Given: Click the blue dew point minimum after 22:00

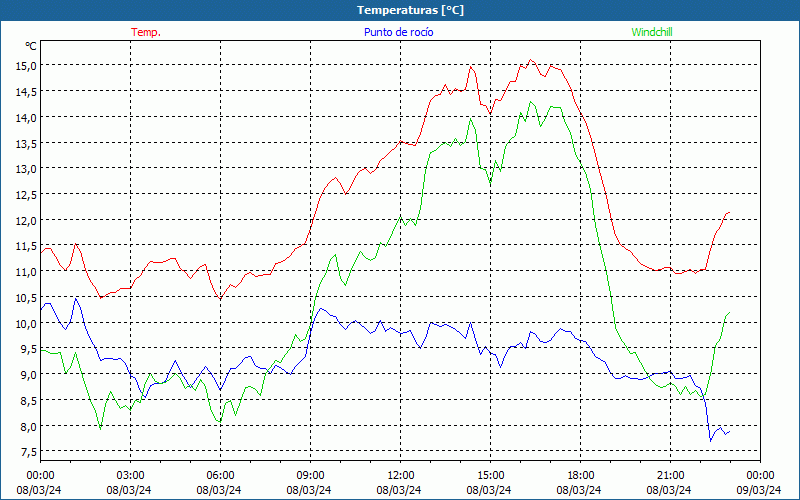Looking at the screenshot, I should click(710, 441).
